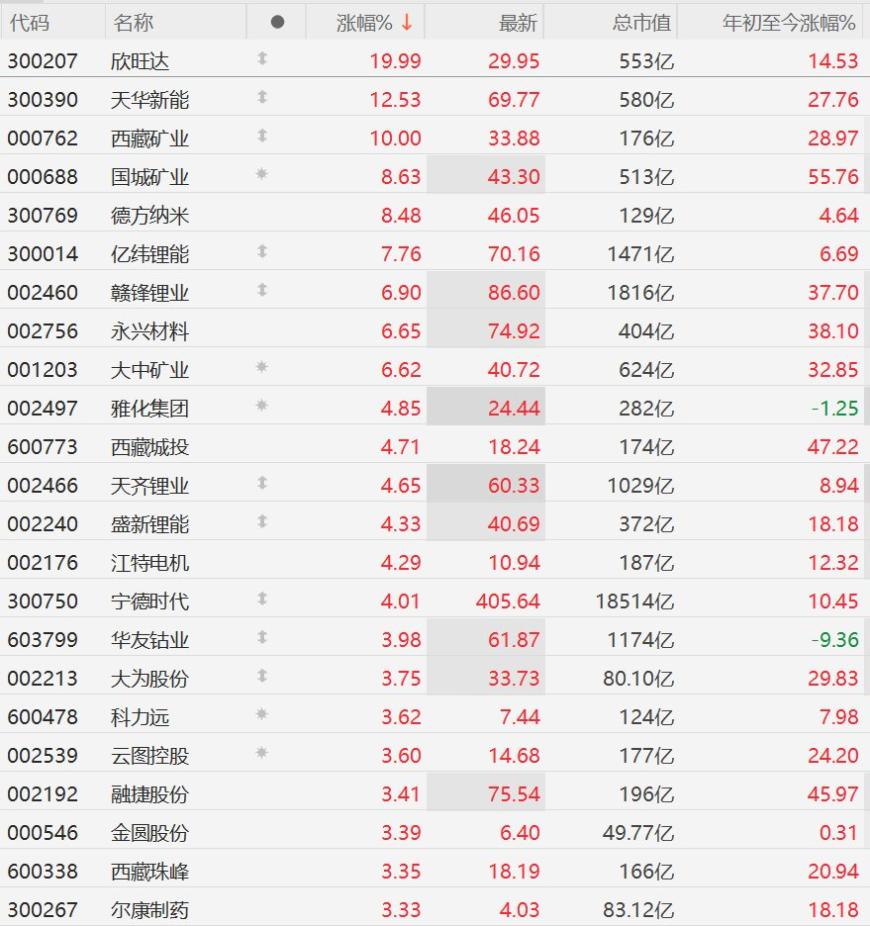The width and height of the screenshot is (870, 926).
Task: Click the 代码 column header
Action: 29,22
